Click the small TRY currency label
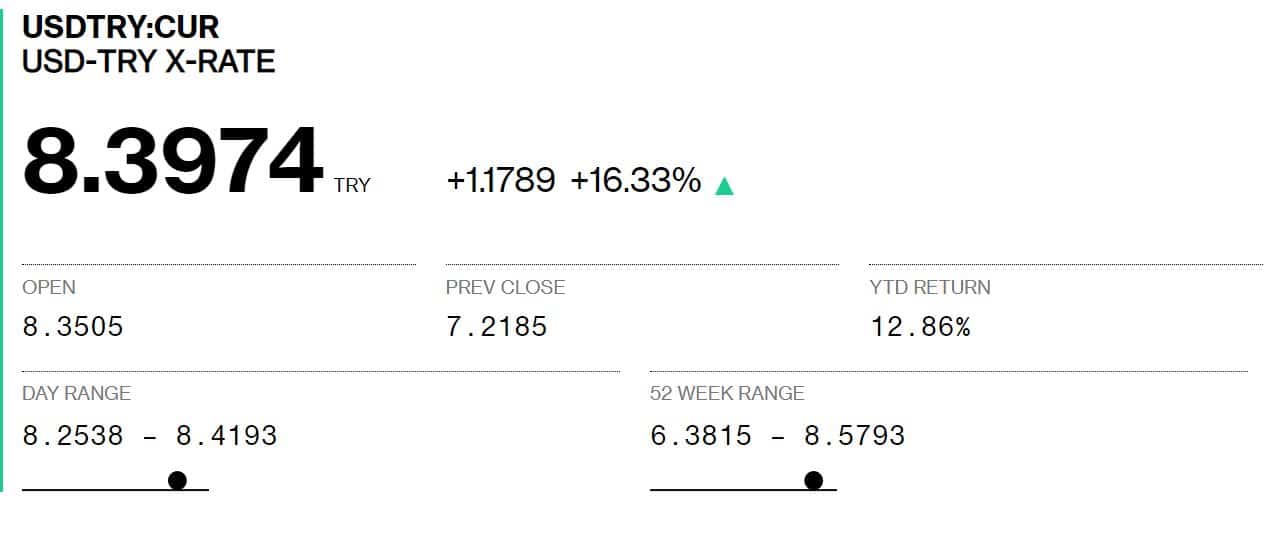This screenshot has width=1277, height=545. (352, 185)
